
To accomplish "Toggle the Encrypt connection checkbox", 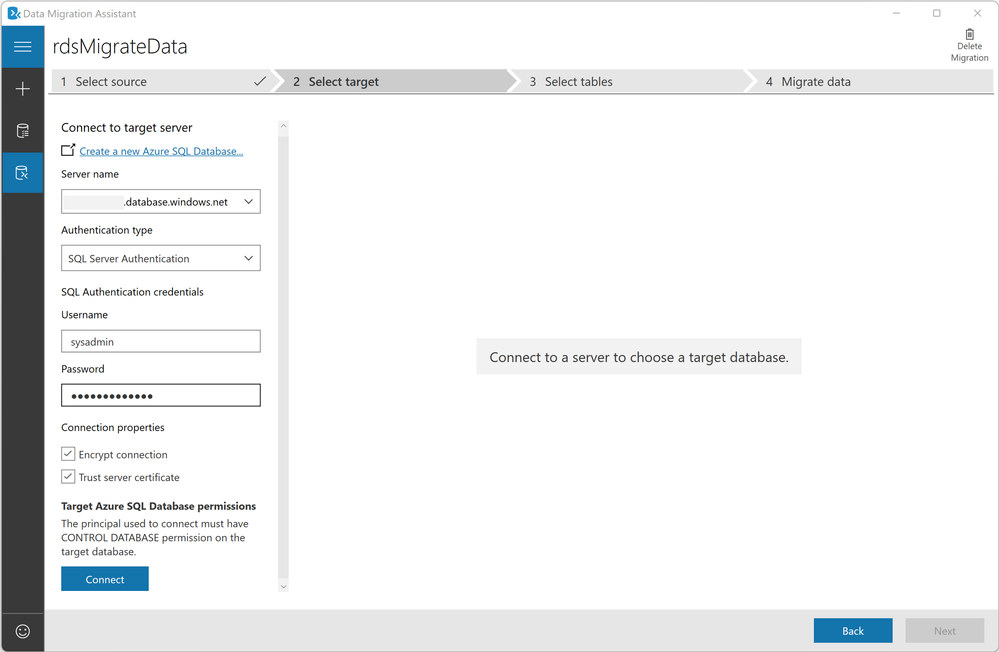I will tap(68, 454).
